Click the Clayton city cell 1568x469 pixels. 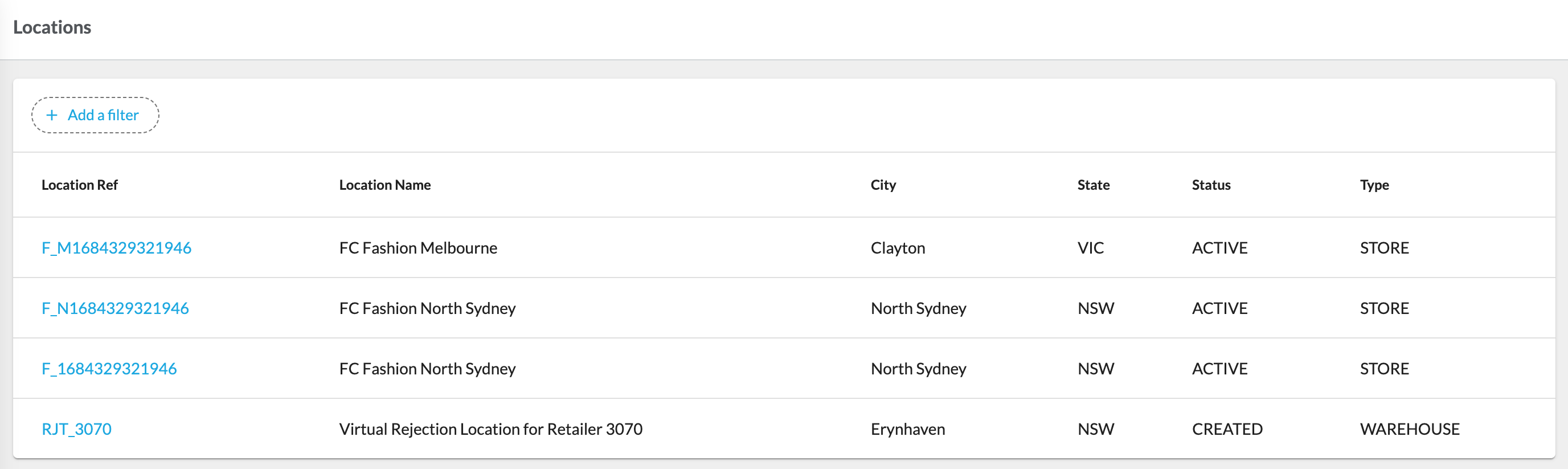click(898, 248)
